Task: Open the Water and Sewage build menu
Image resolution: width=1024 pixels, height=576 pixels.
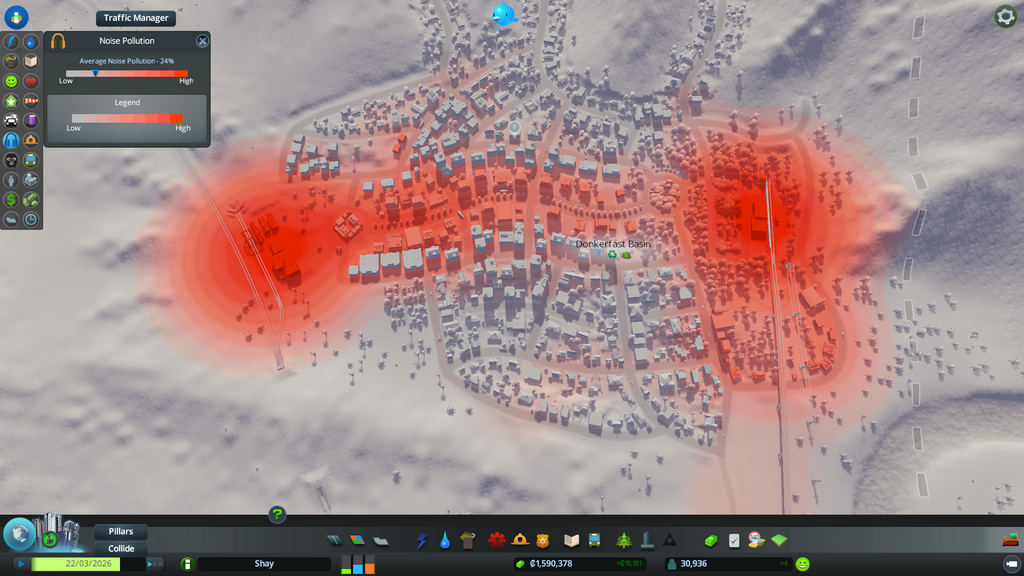Action: point(445,540)
